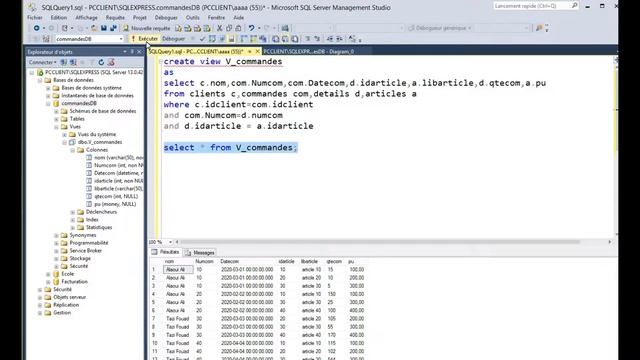Click the Refresh icon in Object Explorer toolbar
Image resolution: width=640 pixels, height=360 pixels.
[x=101, y=62]
